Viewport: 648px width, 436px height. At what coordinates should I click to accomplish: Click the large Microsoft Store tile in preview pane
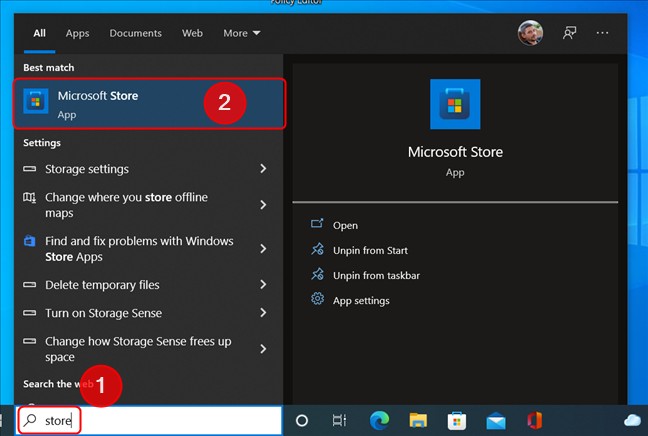(x=455, y=104)
